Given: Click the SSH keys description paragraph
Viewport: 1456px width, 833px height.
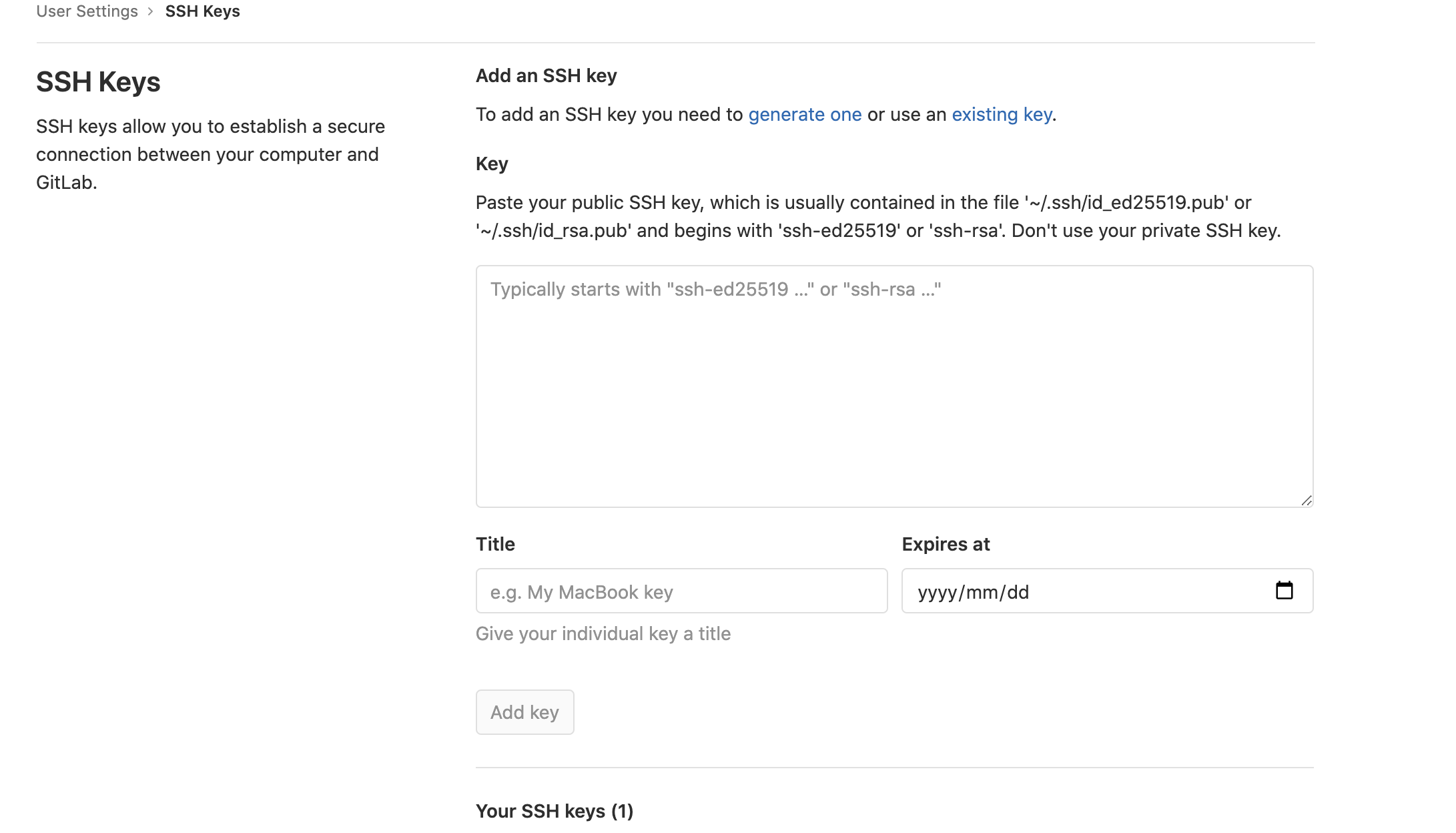Looking at the screenshot, I should (x=210, y=154).
